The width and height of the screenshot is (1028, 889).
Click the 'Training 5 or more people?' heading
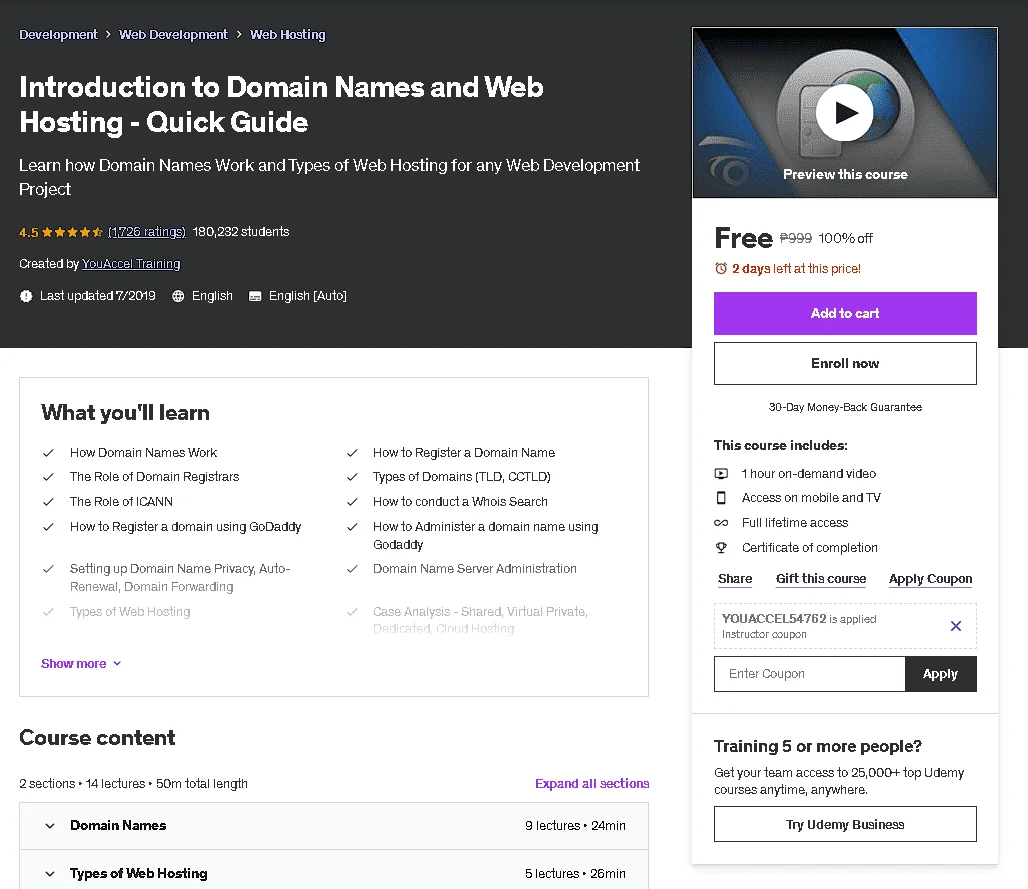[x=818, y=747]
